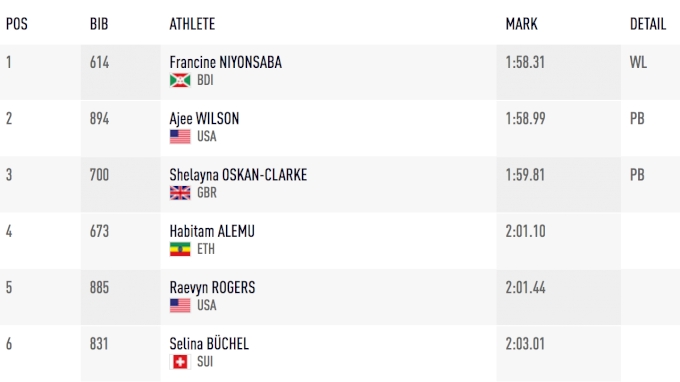Open Shelayna OSKAN-CLARKE athlete profile
680x382 pixels.
click(238, 175)
